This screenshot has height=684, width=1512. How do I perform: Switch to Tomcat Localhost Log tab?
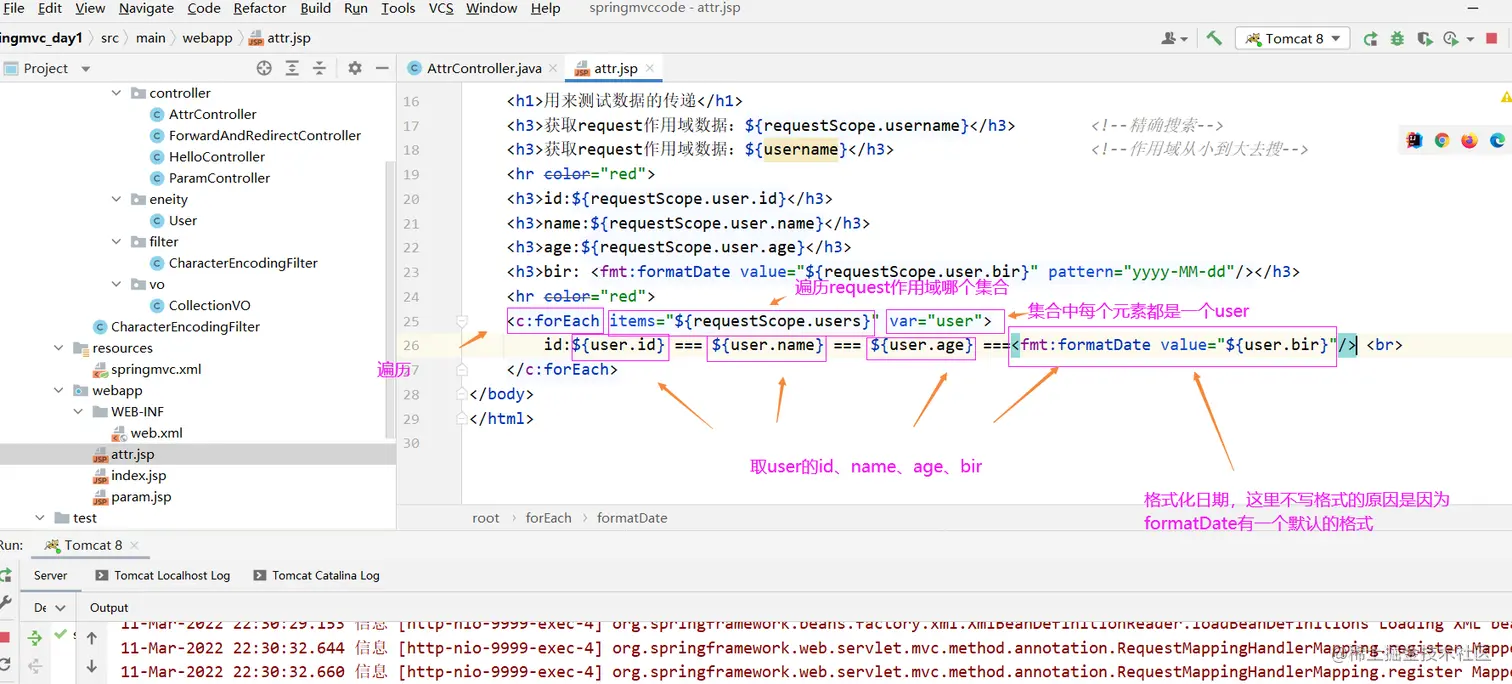click(164, 576)
